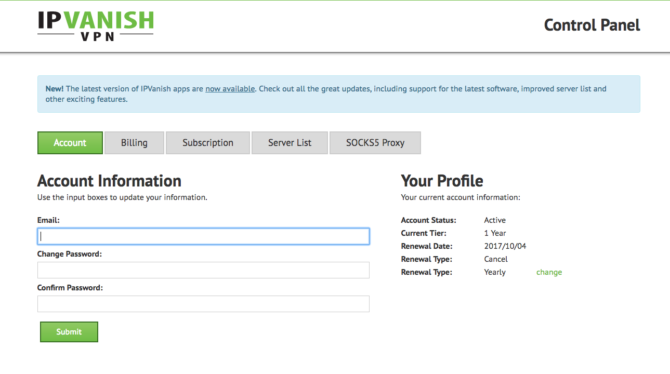Click the Control Panel heading

(592, 25)
